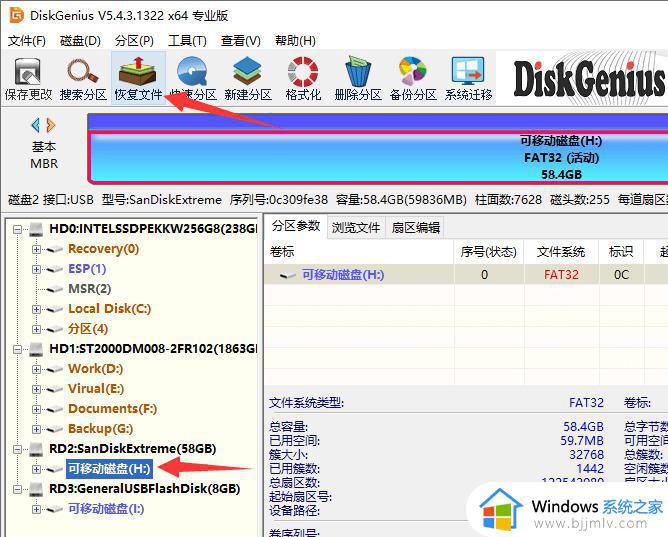Screen dimensions: 668x537
Task: Click the FAT32 58.4GB partition bar in disk map
Action: pyautogui.click(x=379, y=157)
